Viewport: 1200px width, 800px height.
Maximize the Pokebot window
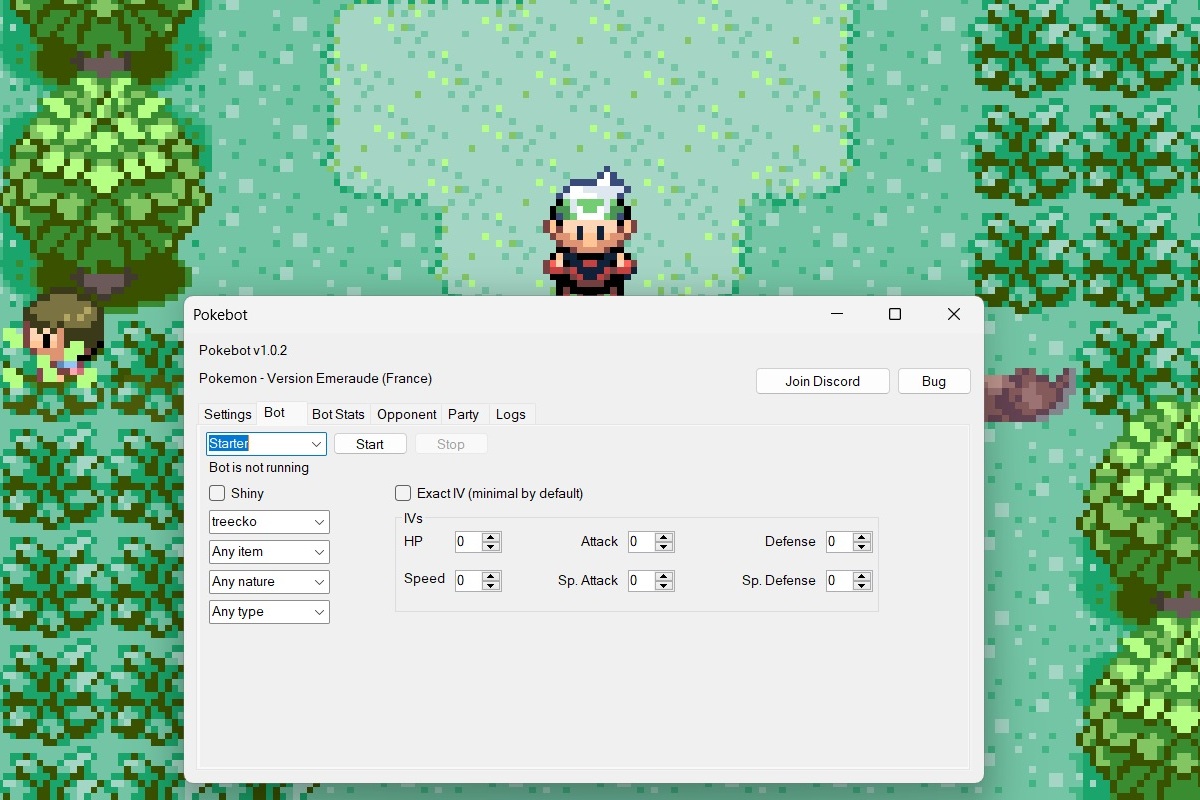895,314
